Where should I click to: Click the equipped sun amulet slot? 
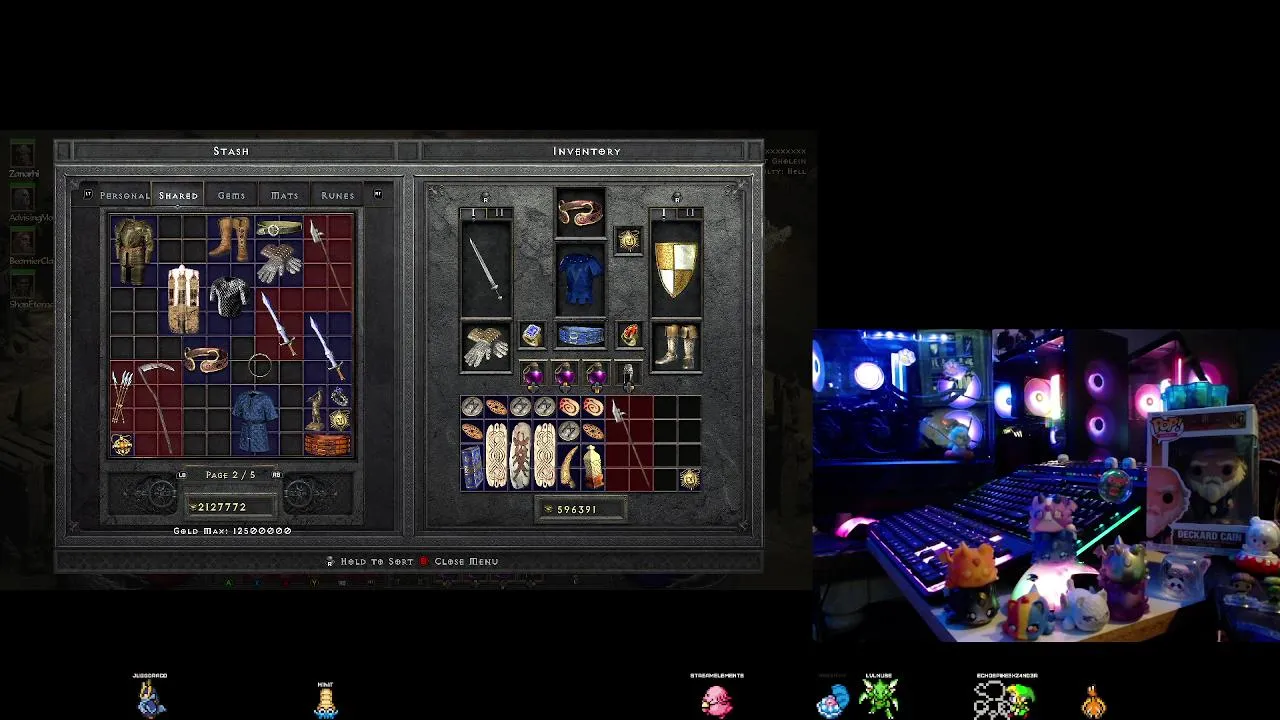(x=628, y=240)
